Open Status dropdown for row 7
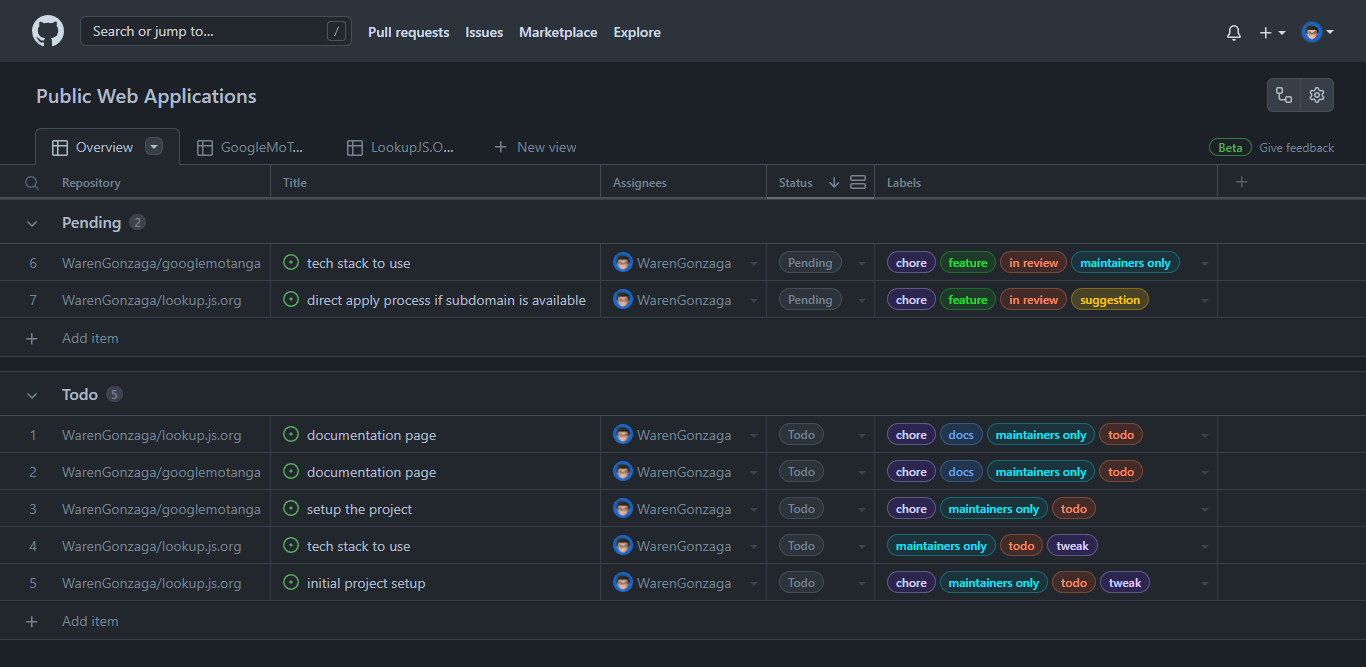The width and height of the screenshot is (1366, 667). coord(861,301)
